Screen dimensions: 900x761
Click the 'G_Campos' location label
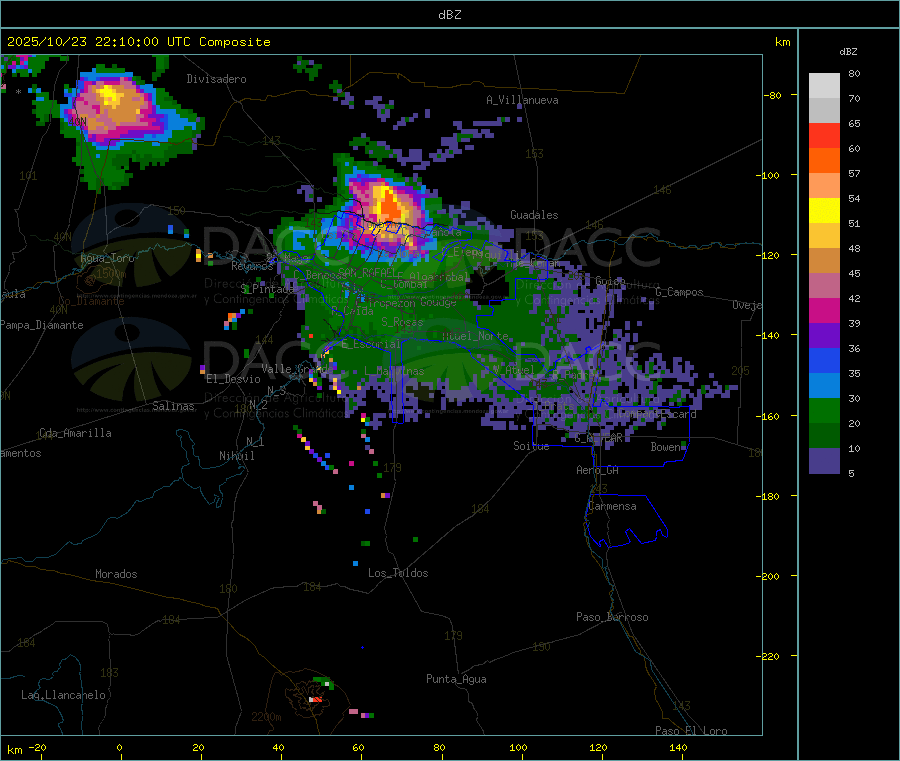680,292
